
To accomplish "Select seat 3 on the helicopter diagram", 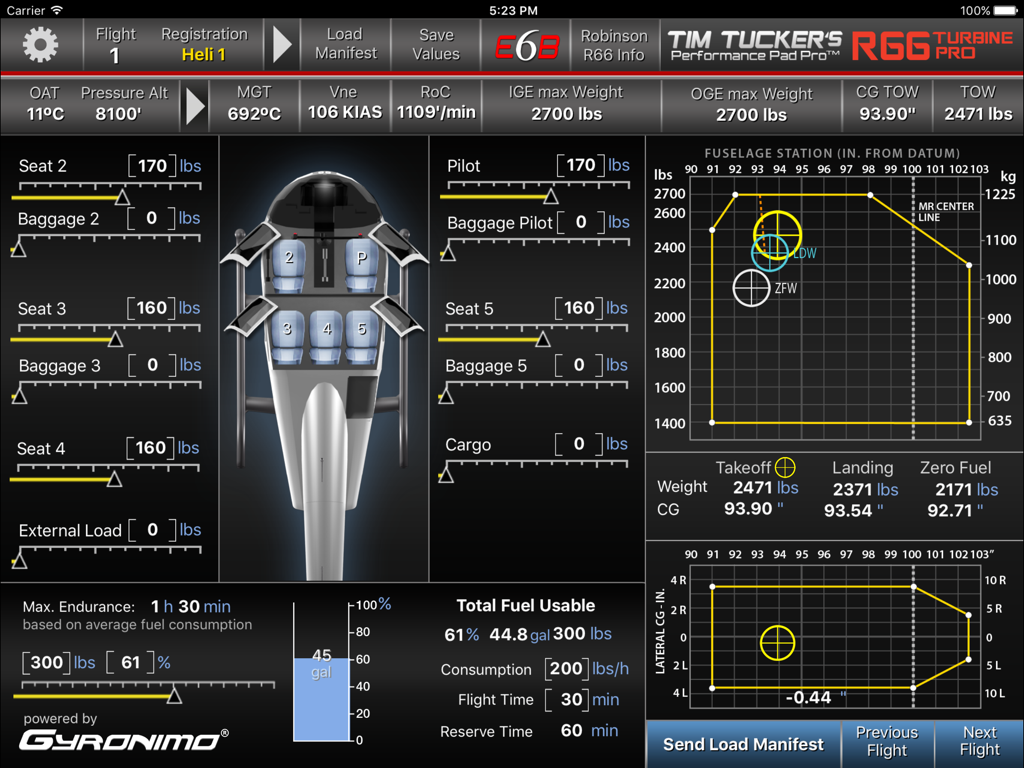I will (x=289, y=329).
